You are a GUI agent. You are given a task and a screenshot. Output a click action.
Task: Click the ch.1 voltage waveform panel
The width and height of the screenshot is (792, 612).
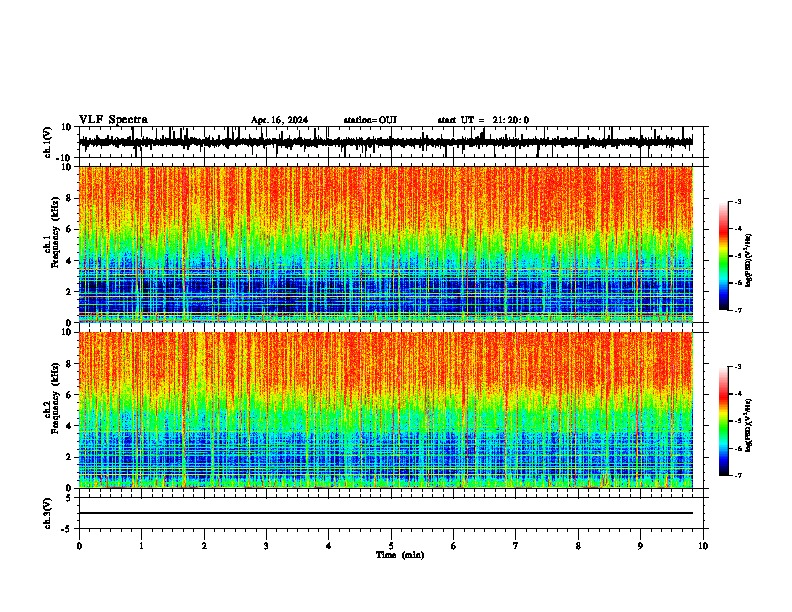click(x=391, y=142)
